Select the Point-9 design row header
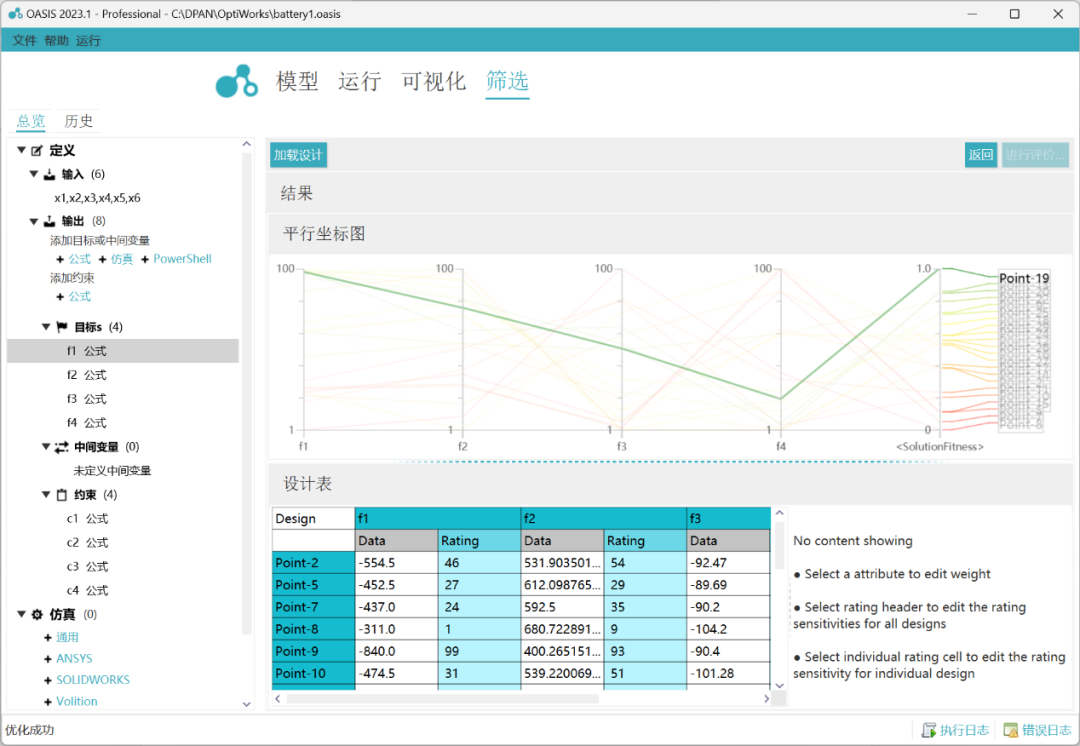This screenshot has height=746, width=1080. point(313,651)
